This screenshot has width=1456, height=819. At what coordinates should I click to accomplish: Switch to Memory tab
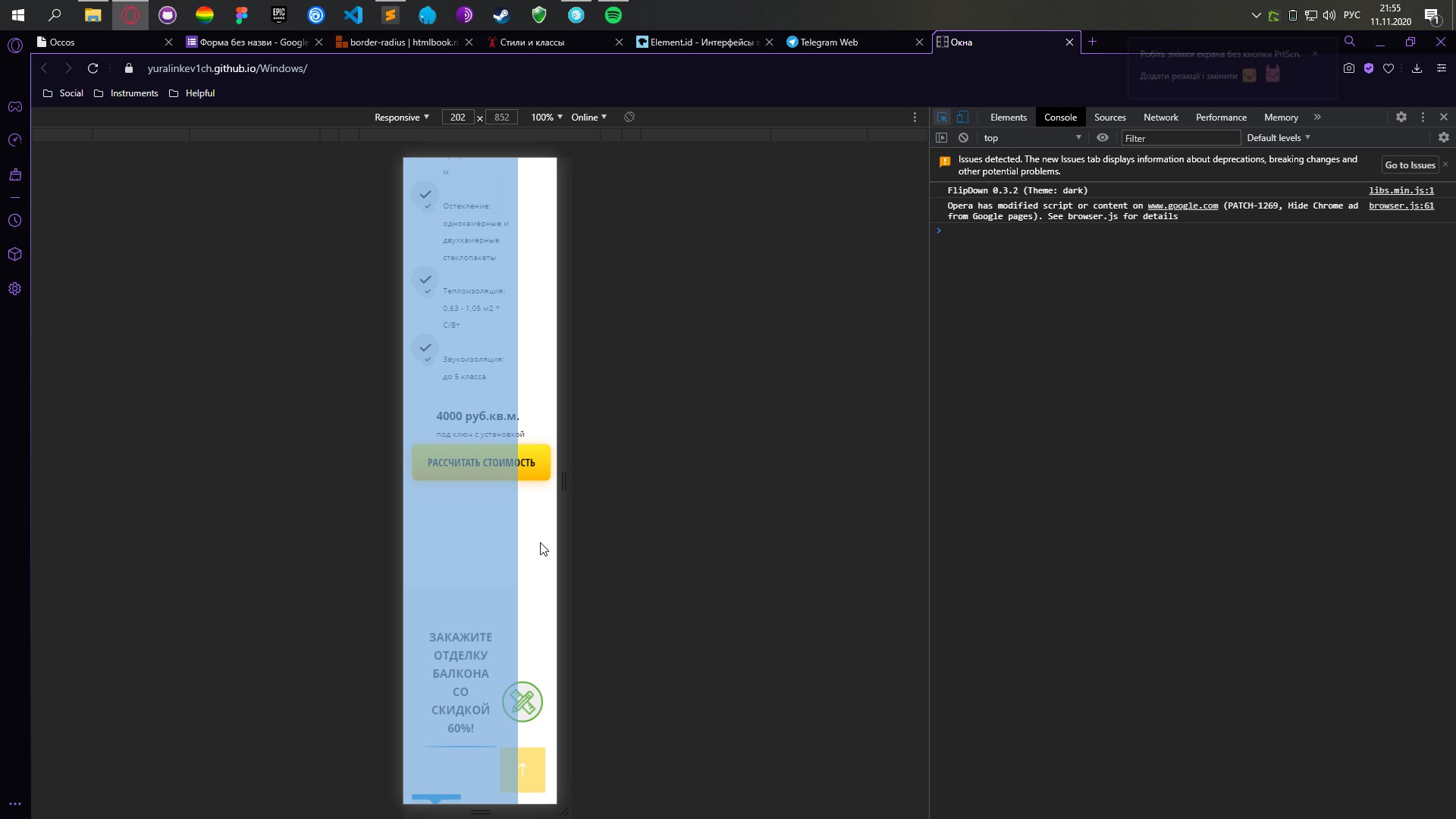pos(1281,117)
